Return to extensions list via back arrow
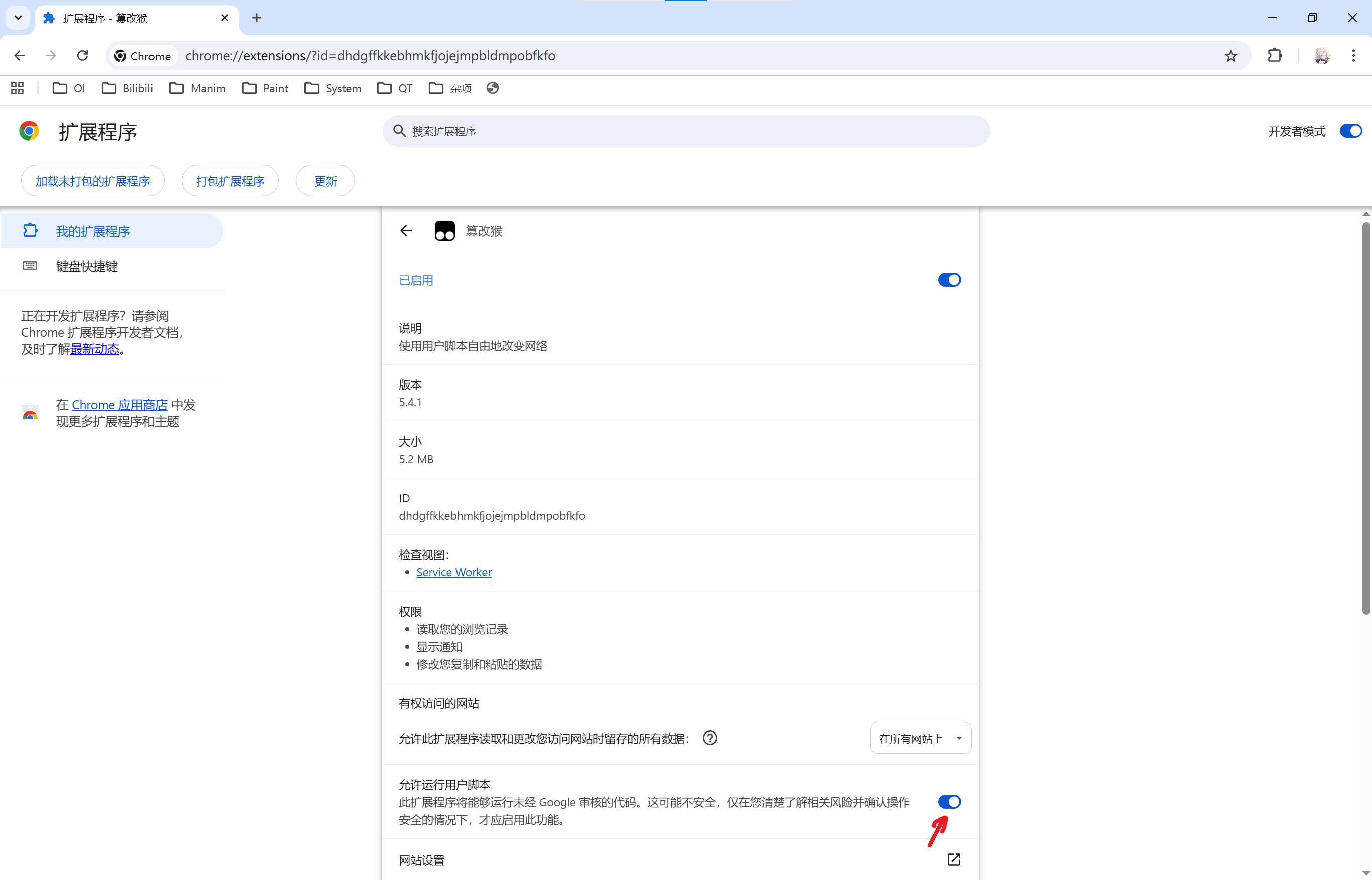The image size is (1372, 880). (x=406, y=231)
